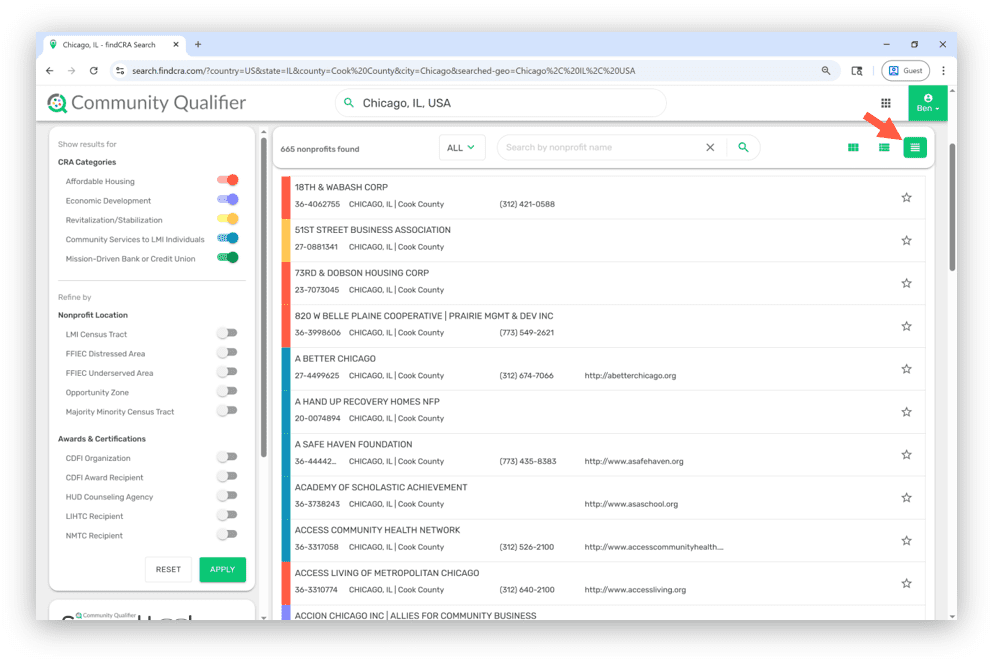Image resolution: width=997 pixels, height=659 pixels.
Task: Click the green APPLY button
Action: [223, 569]
